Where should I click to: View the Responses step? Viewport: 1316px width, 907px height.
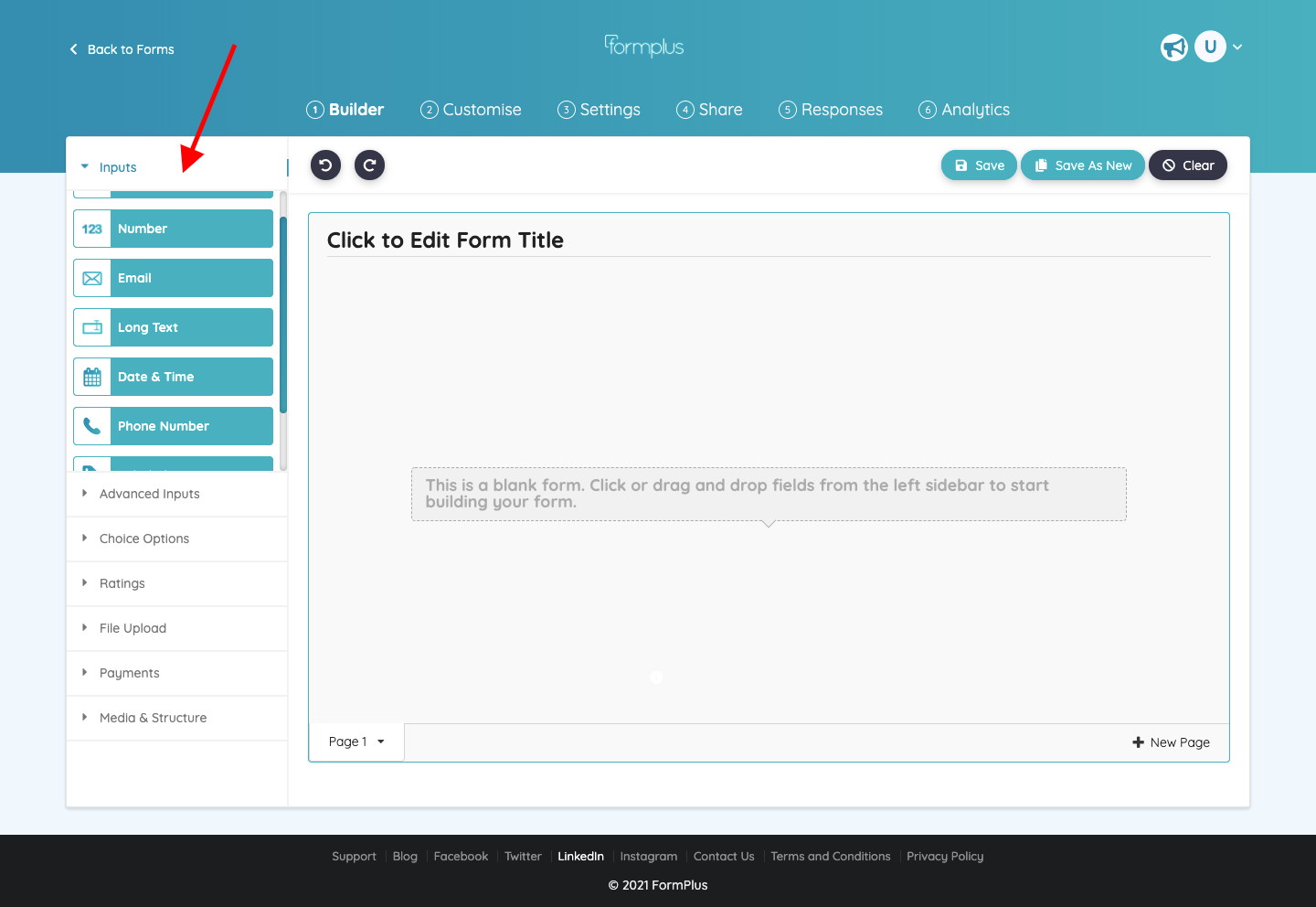[x=831, y=110]
